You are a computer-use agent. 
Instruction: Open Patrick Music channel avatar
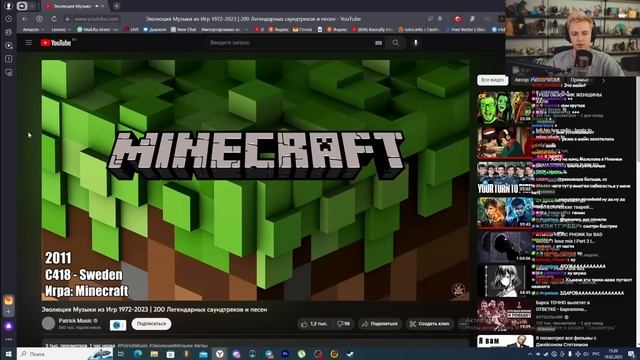[48, 323]
